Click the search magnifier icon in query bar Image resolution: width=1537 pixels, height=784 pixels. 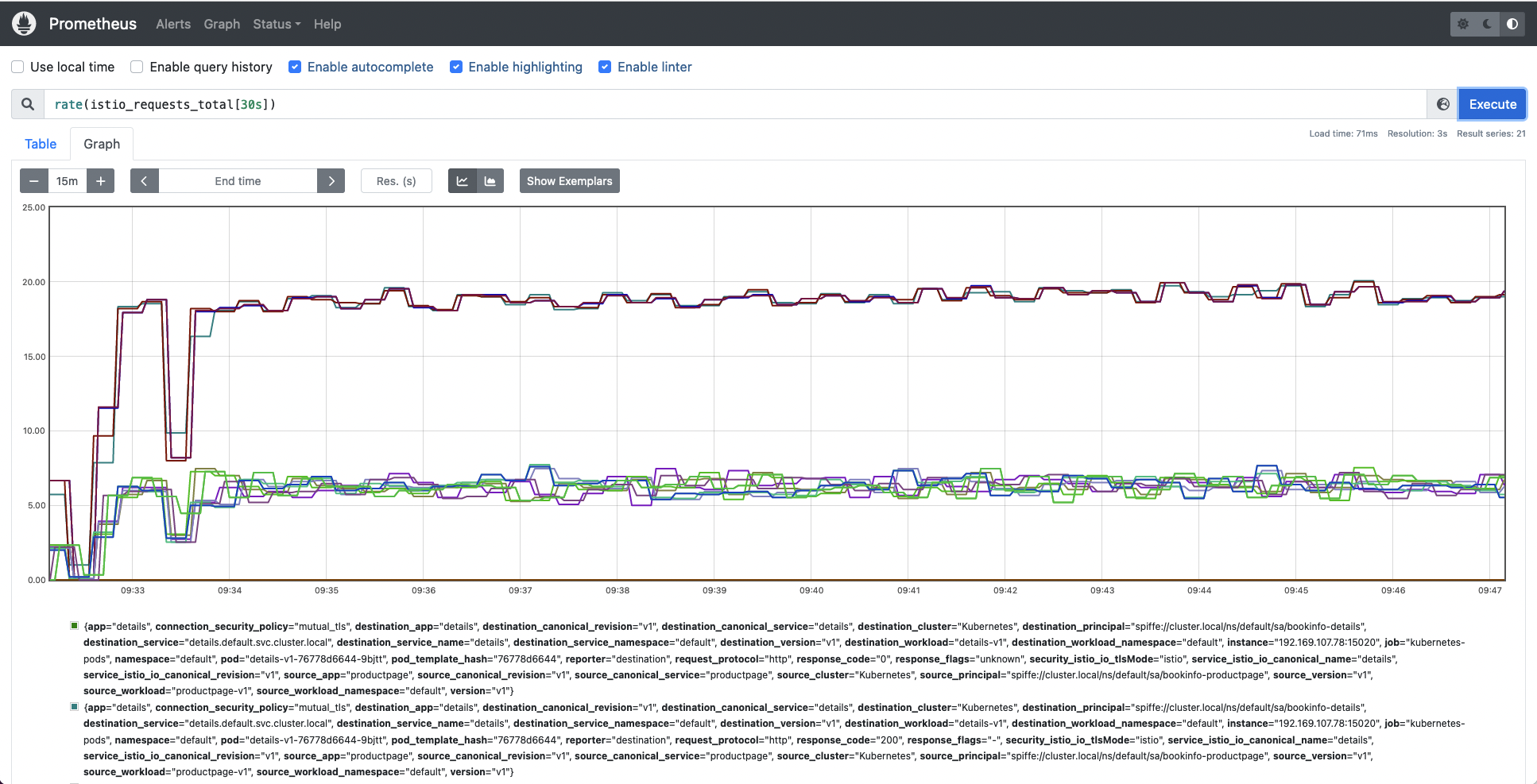[x=28, y=104]
